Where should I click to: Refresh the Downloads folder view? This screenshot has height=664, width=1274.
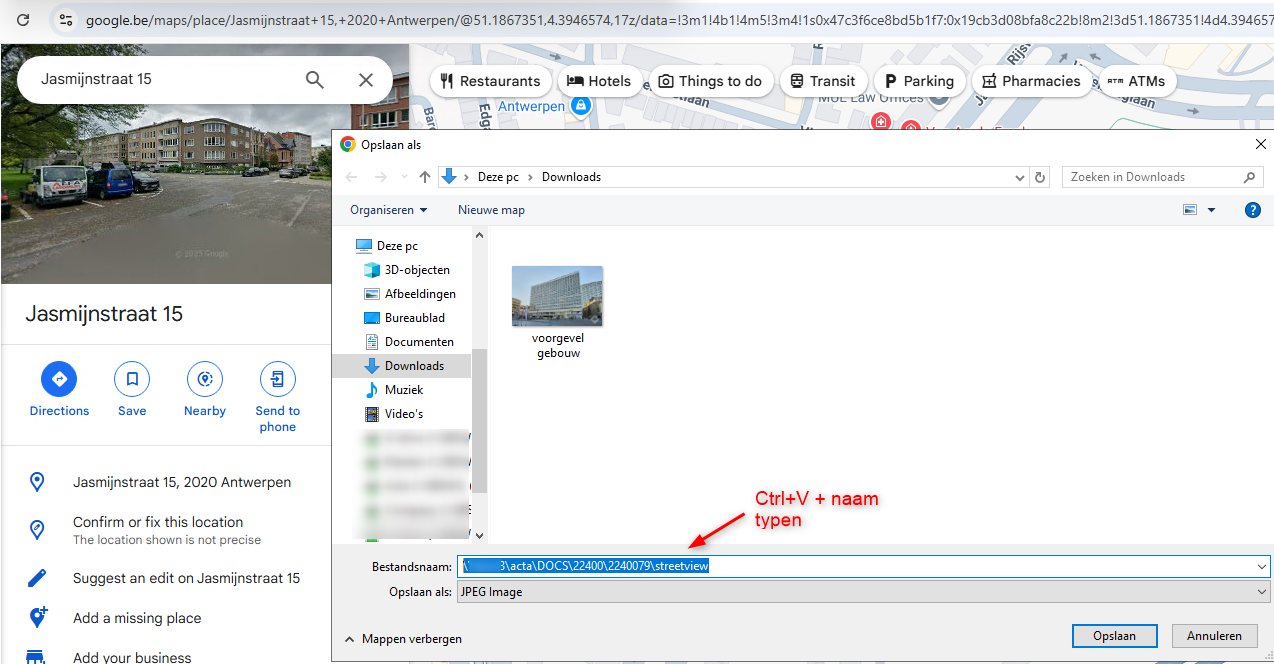[x=1041, y=177]
